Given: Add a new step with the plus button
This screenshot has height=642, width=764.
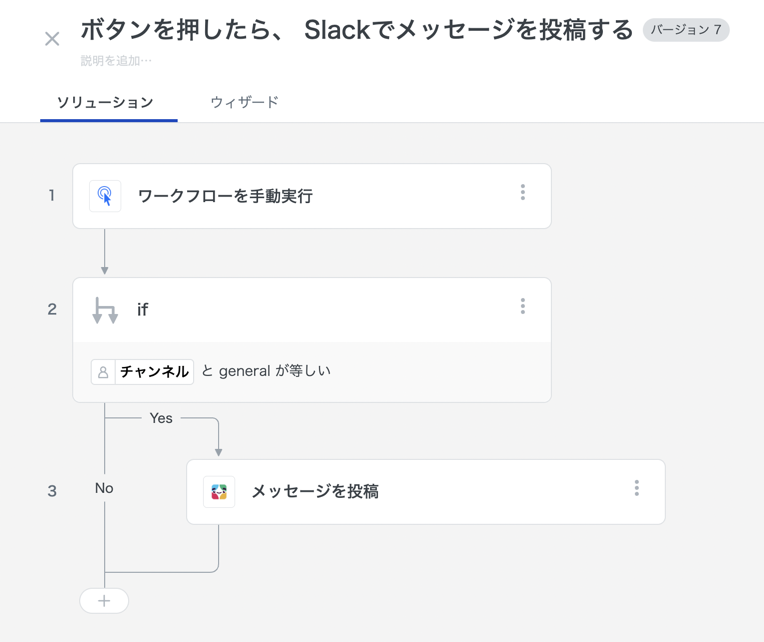Looking at the screenshot, I should click(104, 601).
